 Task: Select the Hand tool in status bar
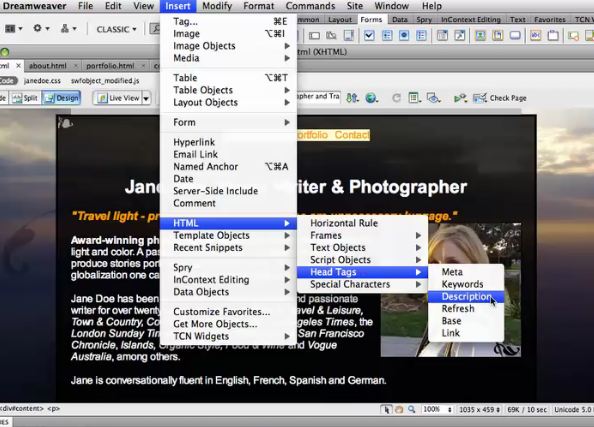(x=399, y=410)
